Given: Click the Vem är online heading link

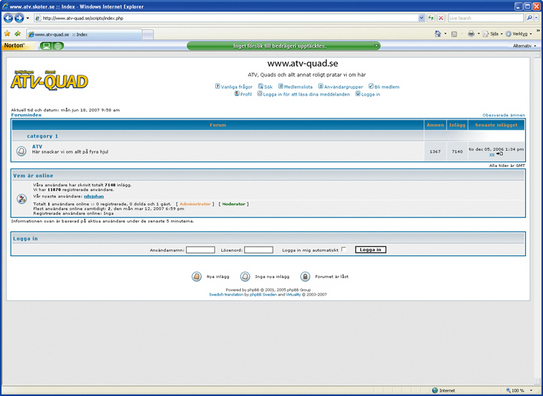Looking at the screenshot, I should (x=33, y=176).
